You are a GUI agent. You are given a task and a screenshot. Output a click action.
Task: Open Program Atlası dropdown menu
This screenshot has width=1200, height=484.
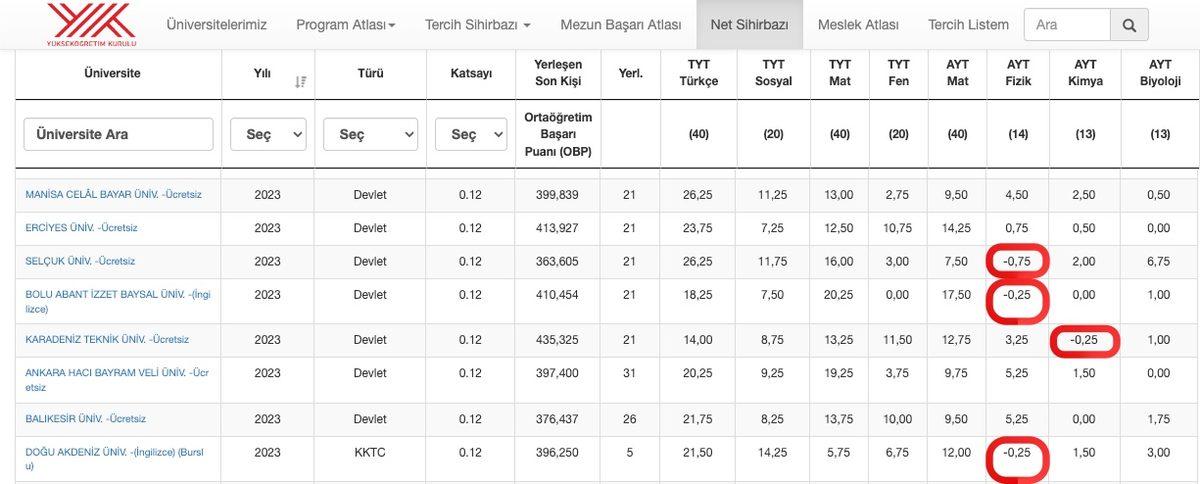[345, 25]
